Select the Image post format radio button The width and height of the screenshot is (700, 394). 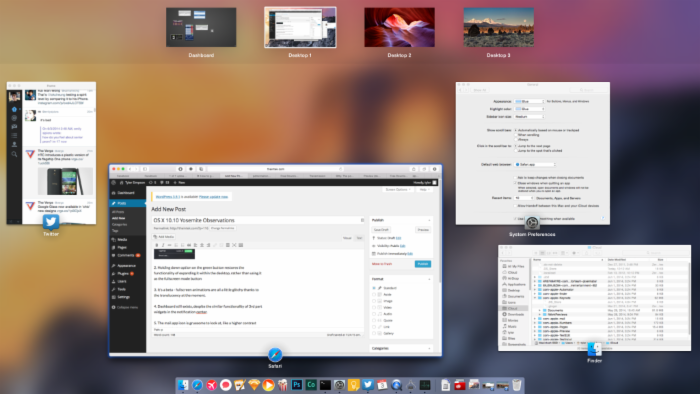pyautogui.click(x=374, y=301)
